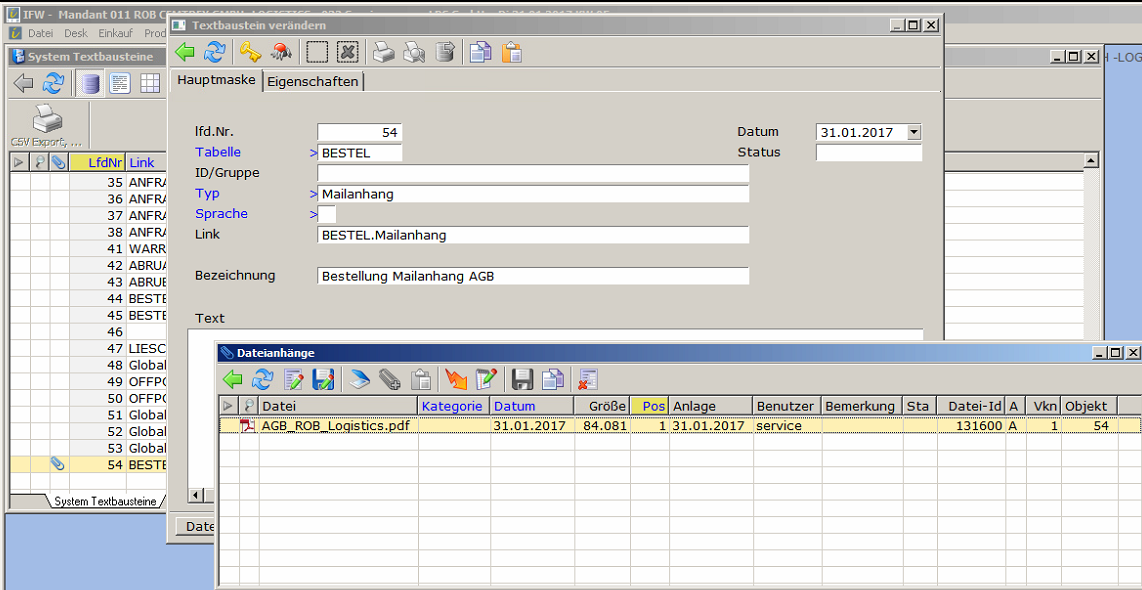Click the Kategorie column header
The width and height of the screenshot is (1142, 590).
[452, 406]
